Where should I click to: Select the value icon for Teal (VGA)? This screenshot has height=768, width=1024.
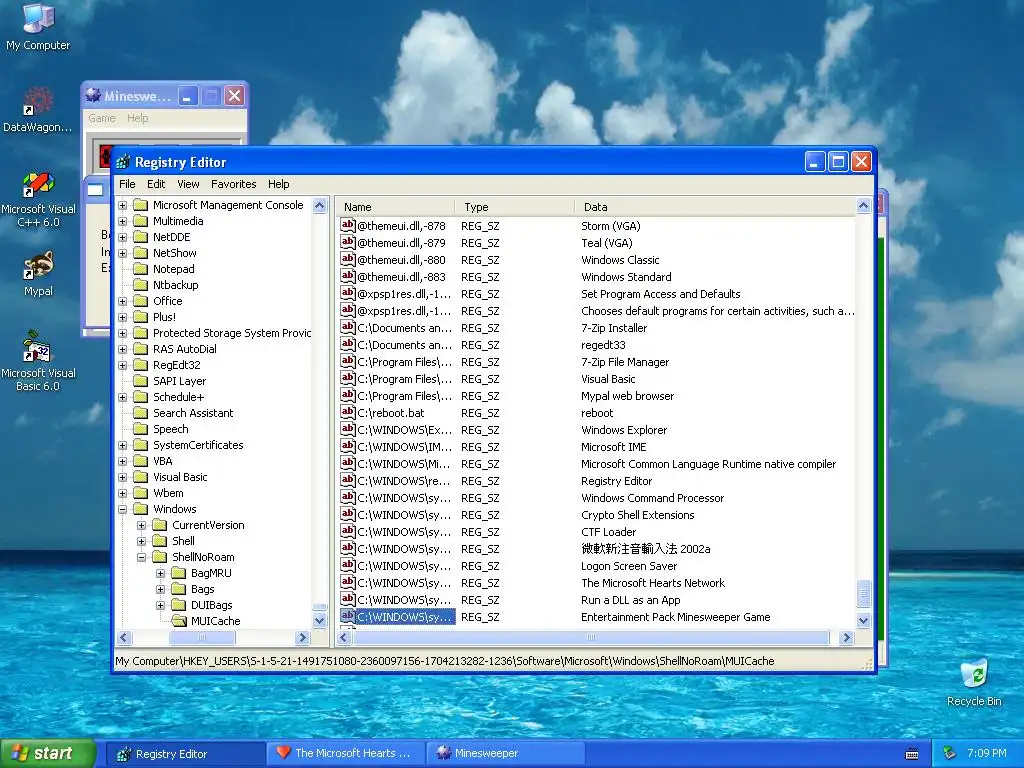point(347,242)
